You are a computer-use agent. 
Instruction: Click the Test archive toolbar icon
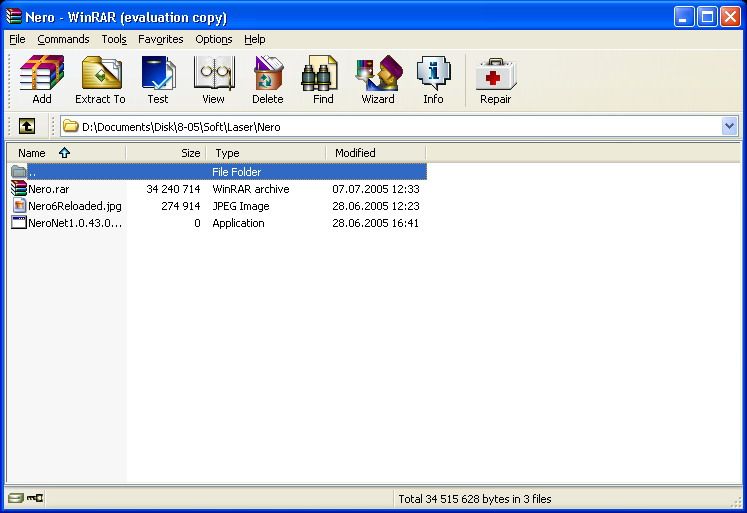(158, 73)
